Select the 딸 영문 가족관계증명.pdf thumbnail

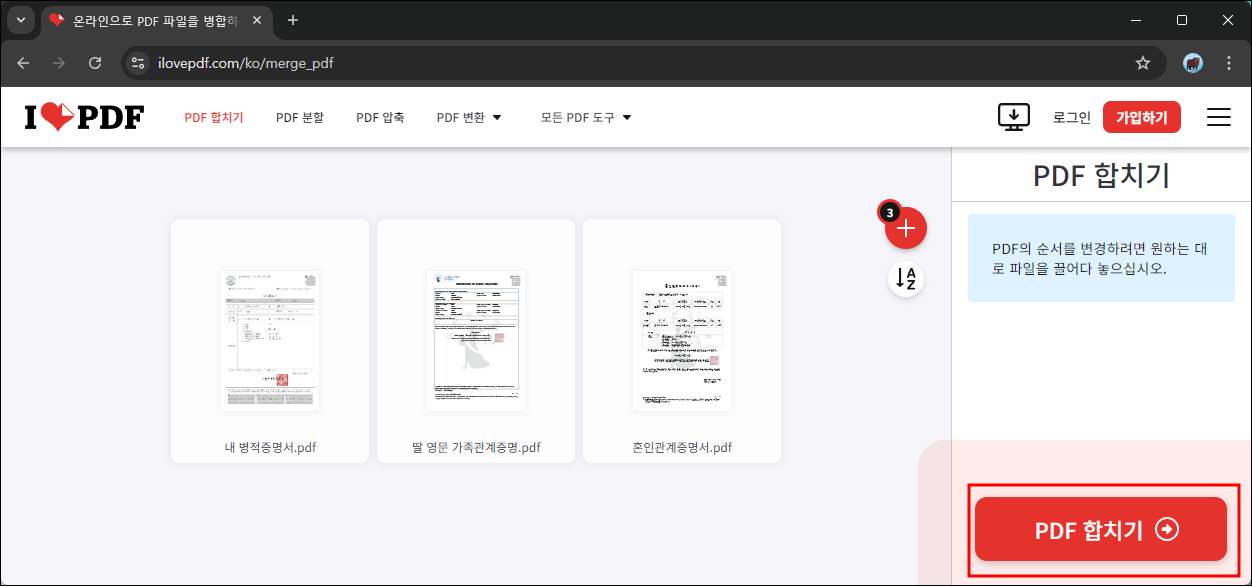476,340
